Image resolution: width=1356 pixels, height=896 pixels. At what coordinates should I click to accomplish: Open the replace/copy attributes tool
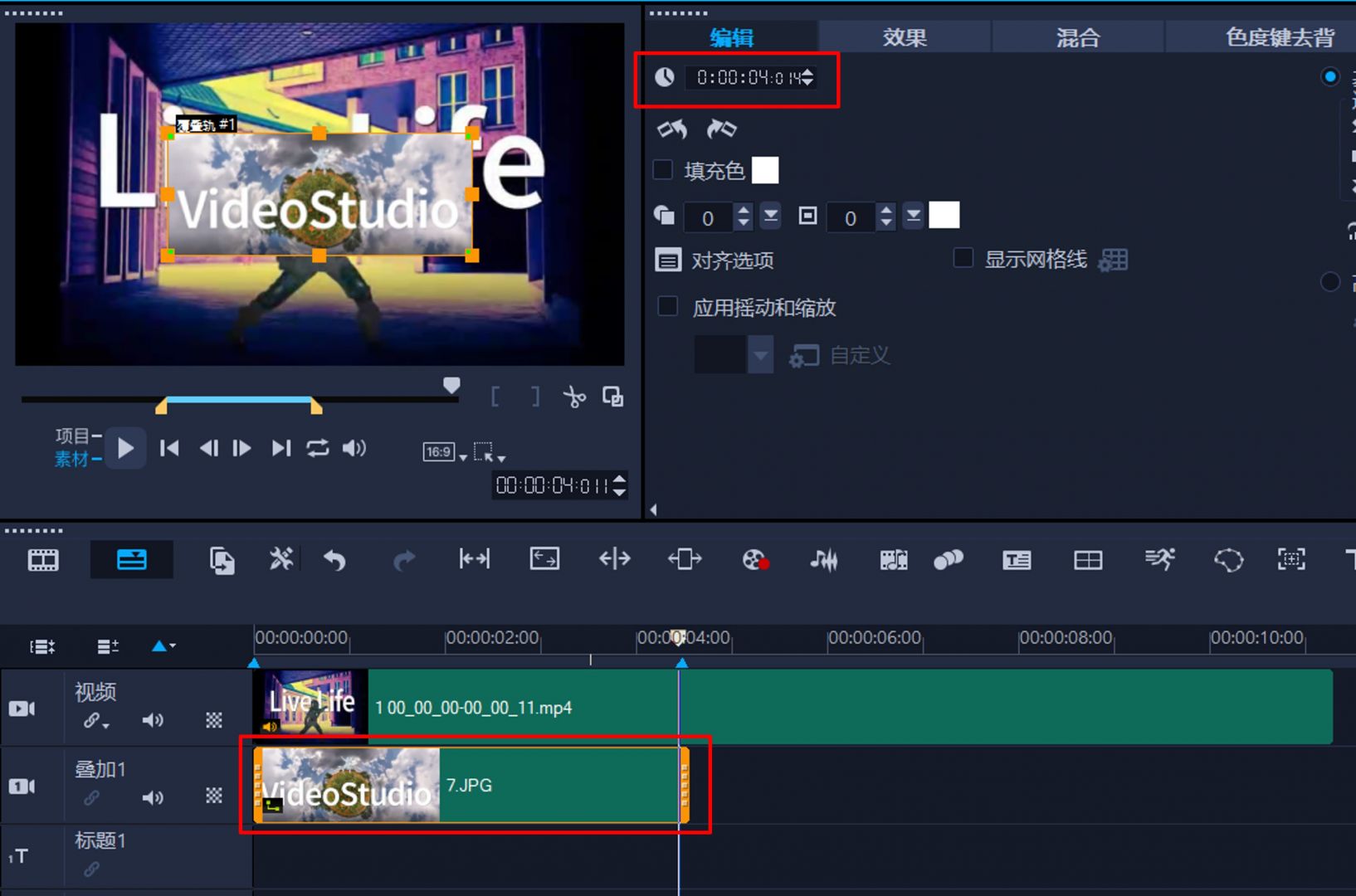(x=222, y=561)
